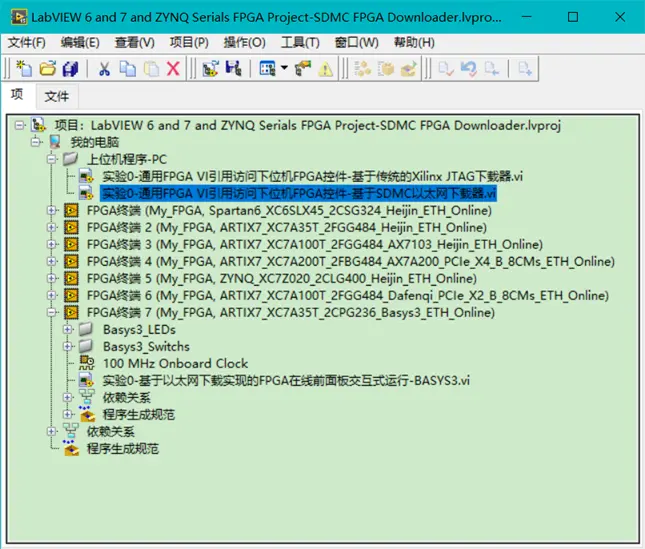Switch to the 文件 tab
The width and height of the screenshot is (645, 549).
tap(56, 96)
